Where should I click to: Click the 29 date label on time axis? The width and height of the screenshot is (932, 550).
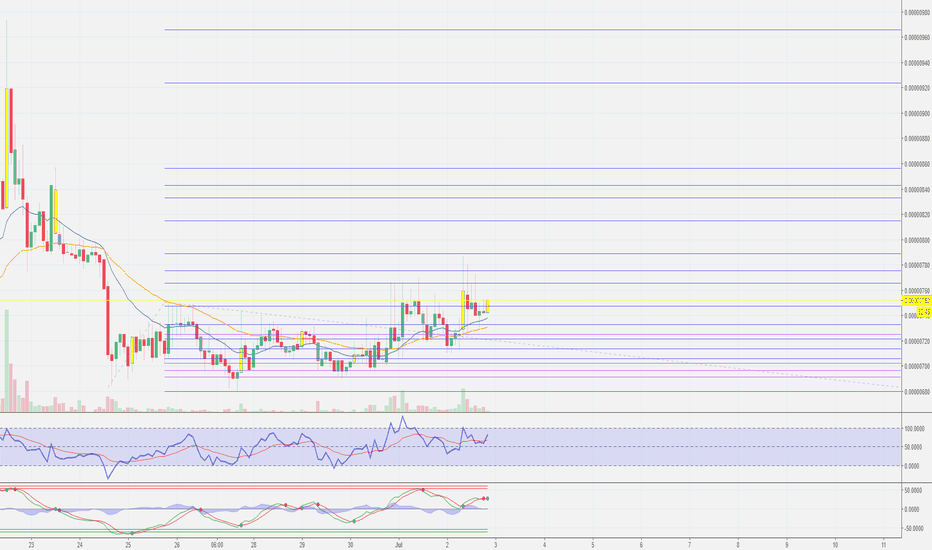[302, 544]
